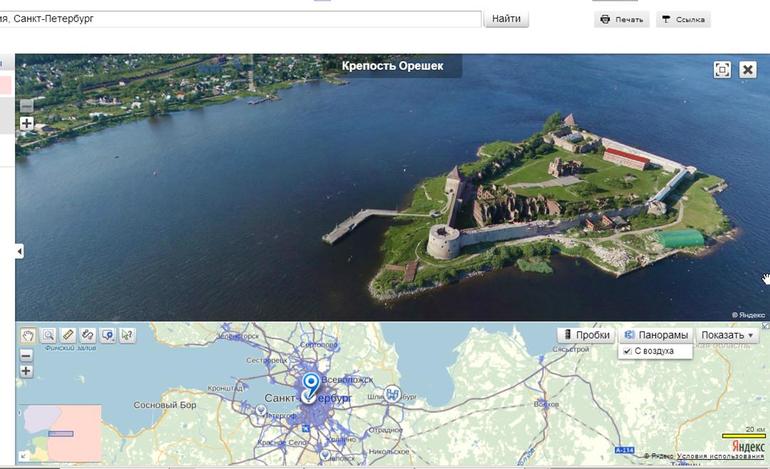
Task: Open the Показать dropdown
Action: click(x=728, y=335)
